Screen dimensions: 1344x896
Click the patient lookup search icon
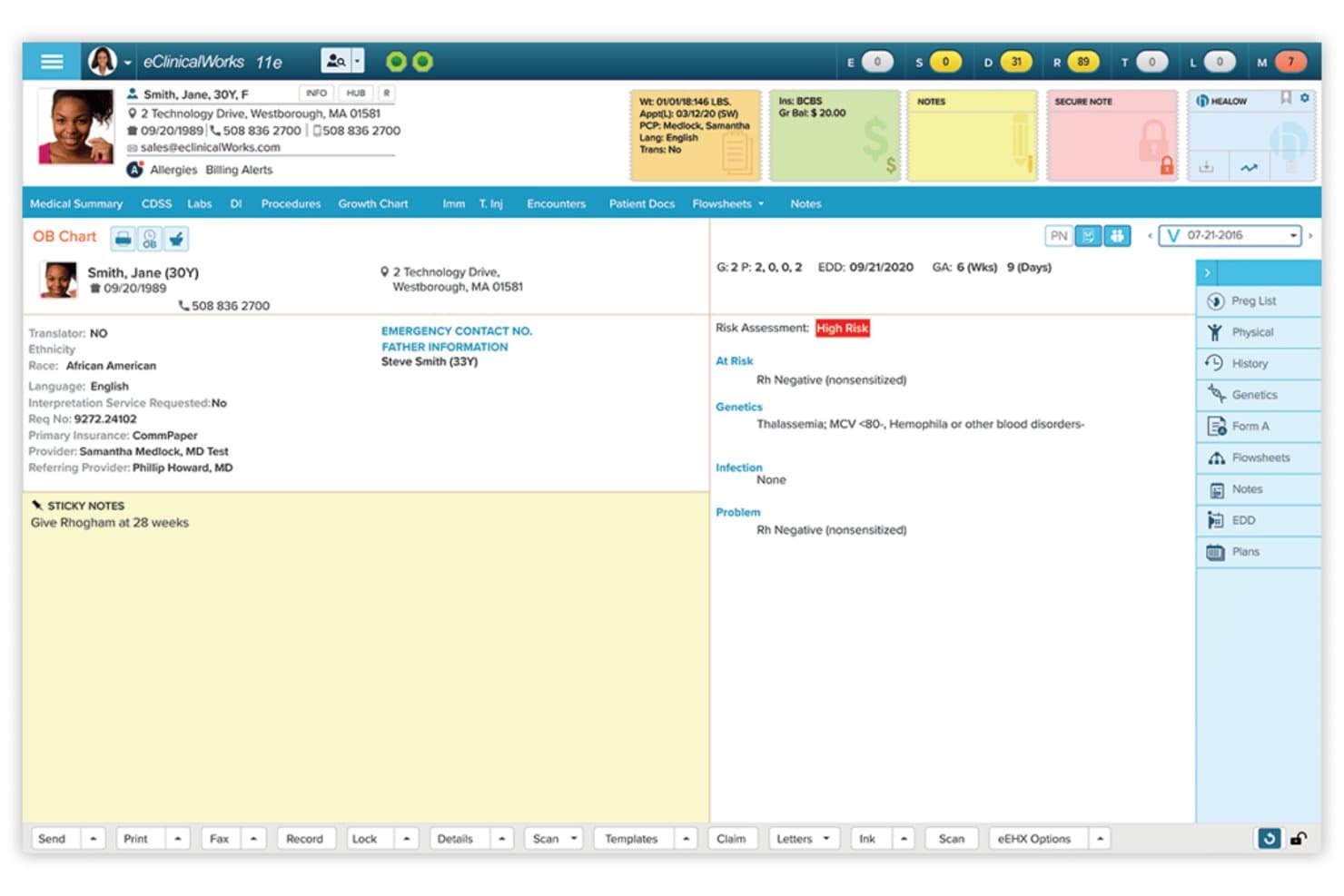[x=335, y=61]
